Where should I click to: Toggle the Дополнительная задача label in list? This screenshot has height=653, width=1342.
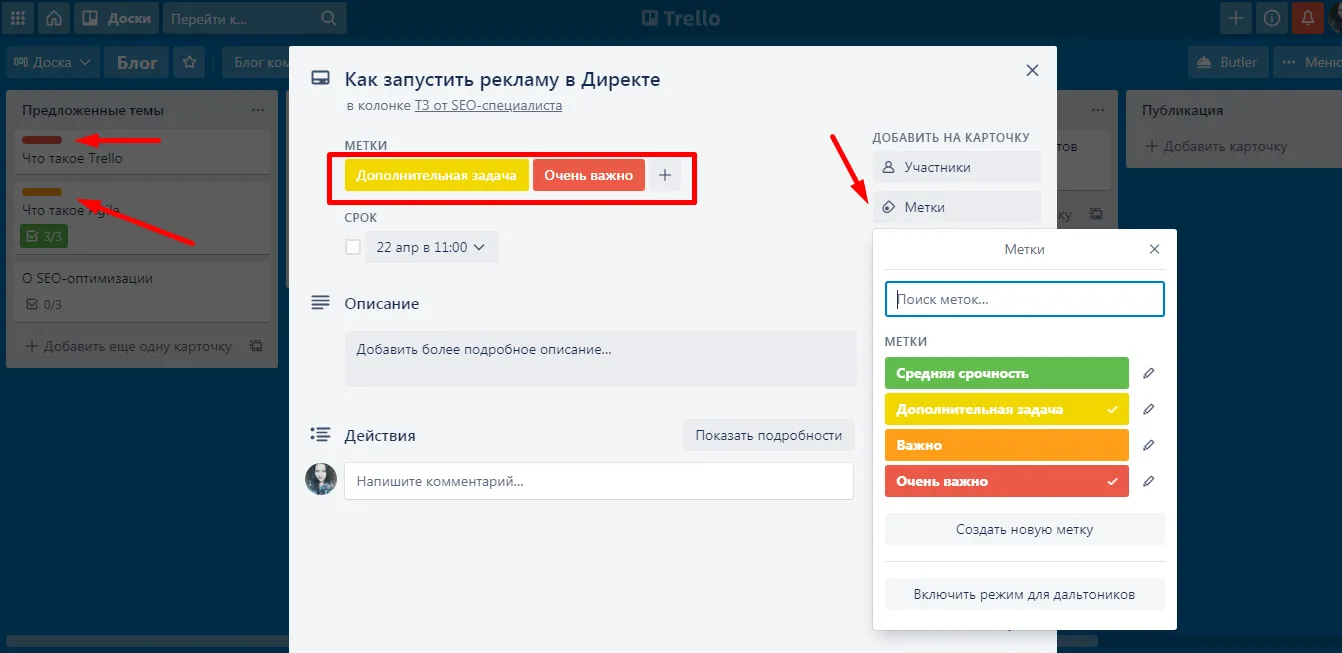coord(1006,409)
